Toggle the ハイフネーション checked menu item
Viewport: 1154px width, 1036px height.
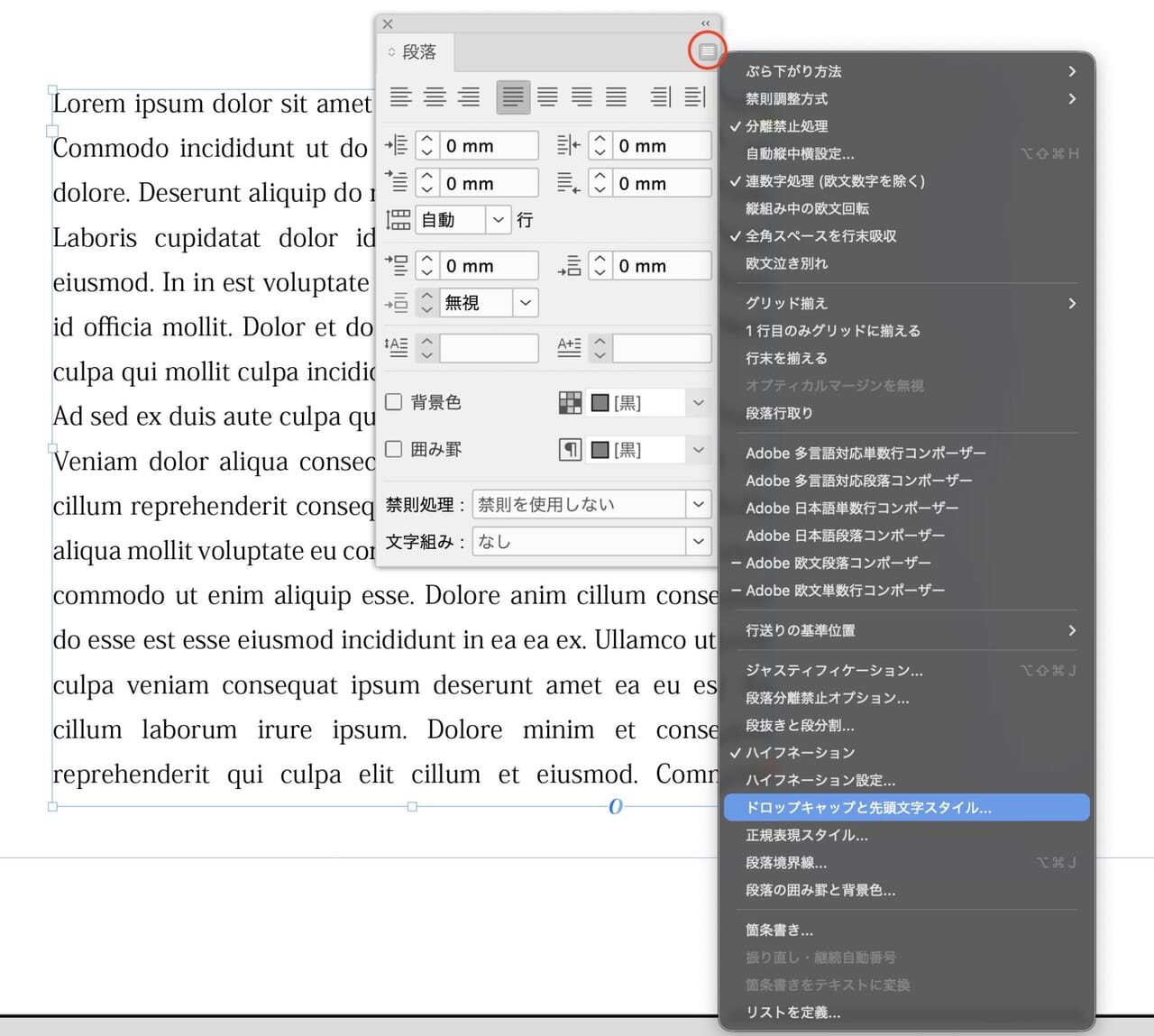click(x=800, y=753)
